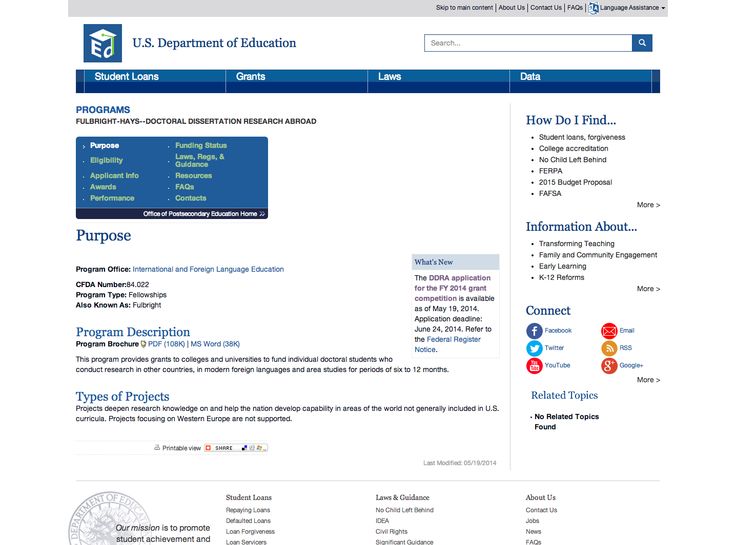This screenshot has width=736, height=545.
Task: Open the YouTube icon under Connect
Action: coord(534,365)
